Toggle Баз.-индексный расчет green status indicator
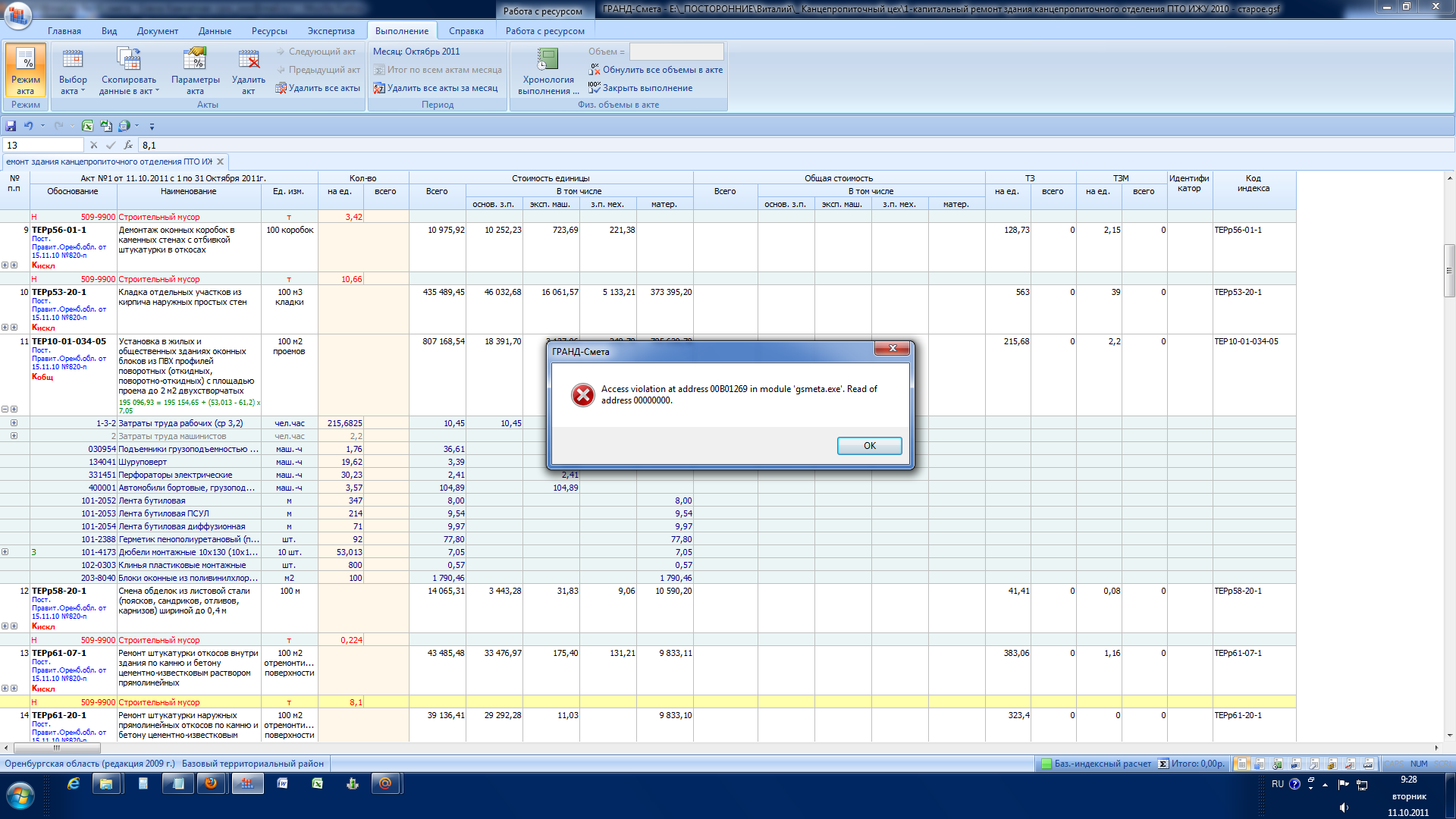The height and width of the screenshot is (819, 1456). tap(1046, 764)
